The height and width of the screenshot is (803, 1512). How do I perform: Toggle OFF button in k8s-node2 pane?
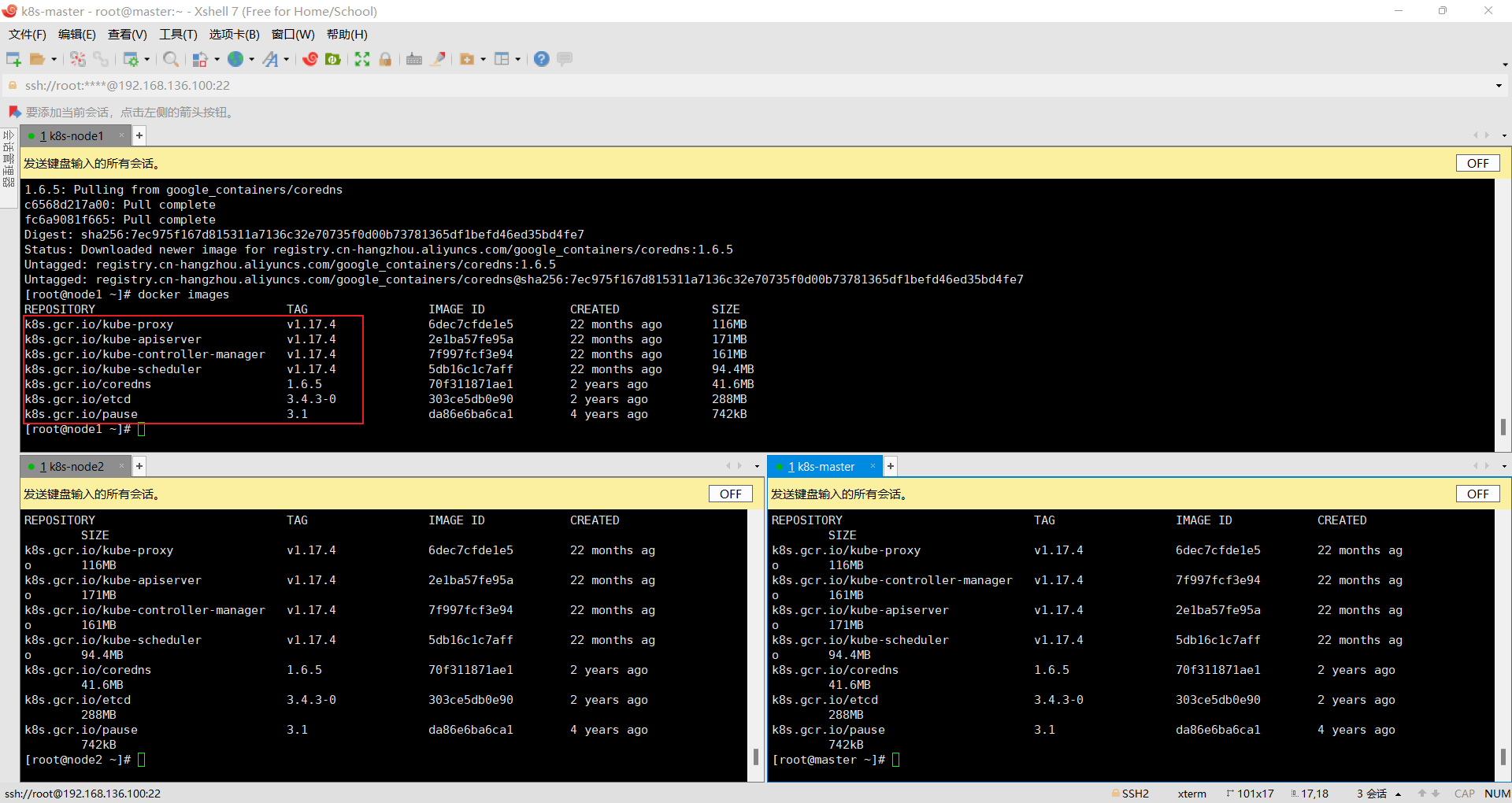point(731,494)
